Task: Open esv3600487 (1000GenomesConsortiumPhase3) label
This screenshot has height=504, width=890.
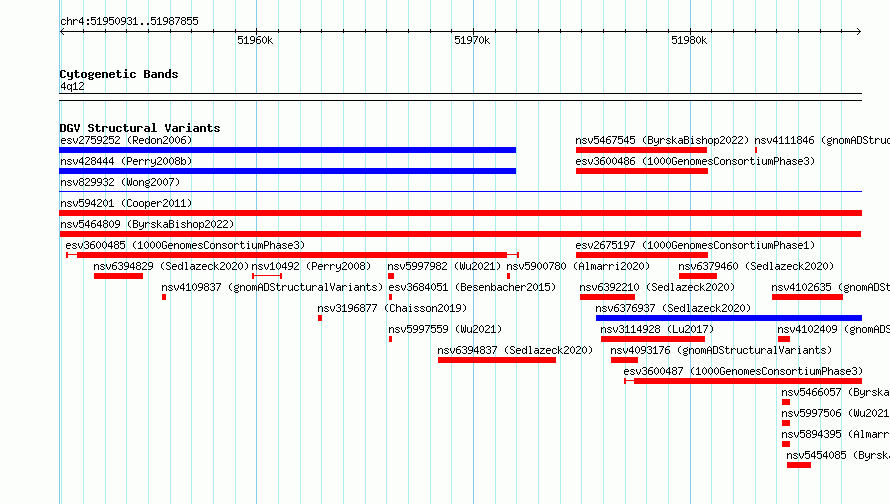Action: point(743,371)
